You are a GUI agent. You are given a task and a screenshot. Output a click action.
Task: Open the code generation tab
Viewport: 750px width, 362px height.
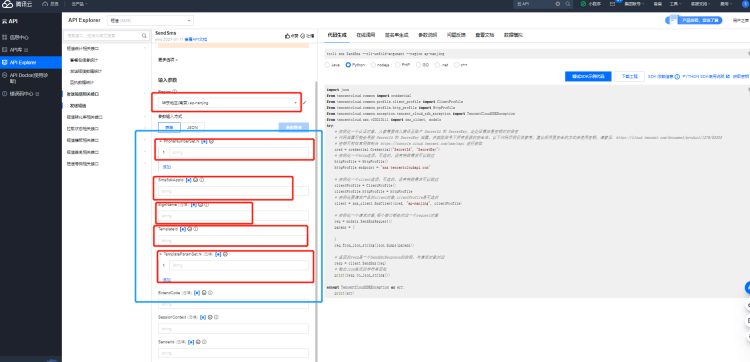tap(337, 35)
